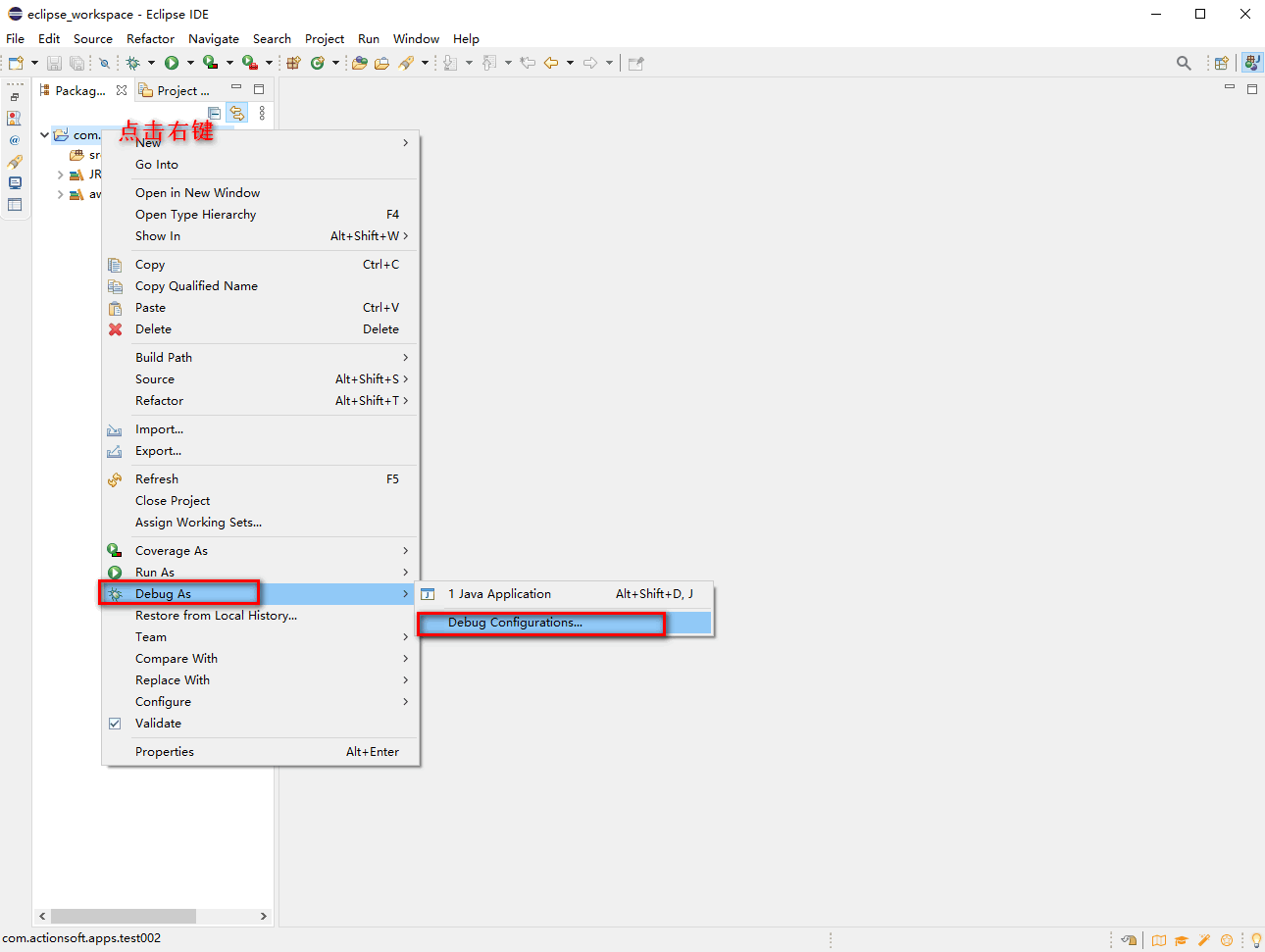Switch to the Project Explorer tab
This screenshot has width=1265, height=952.
177,90
